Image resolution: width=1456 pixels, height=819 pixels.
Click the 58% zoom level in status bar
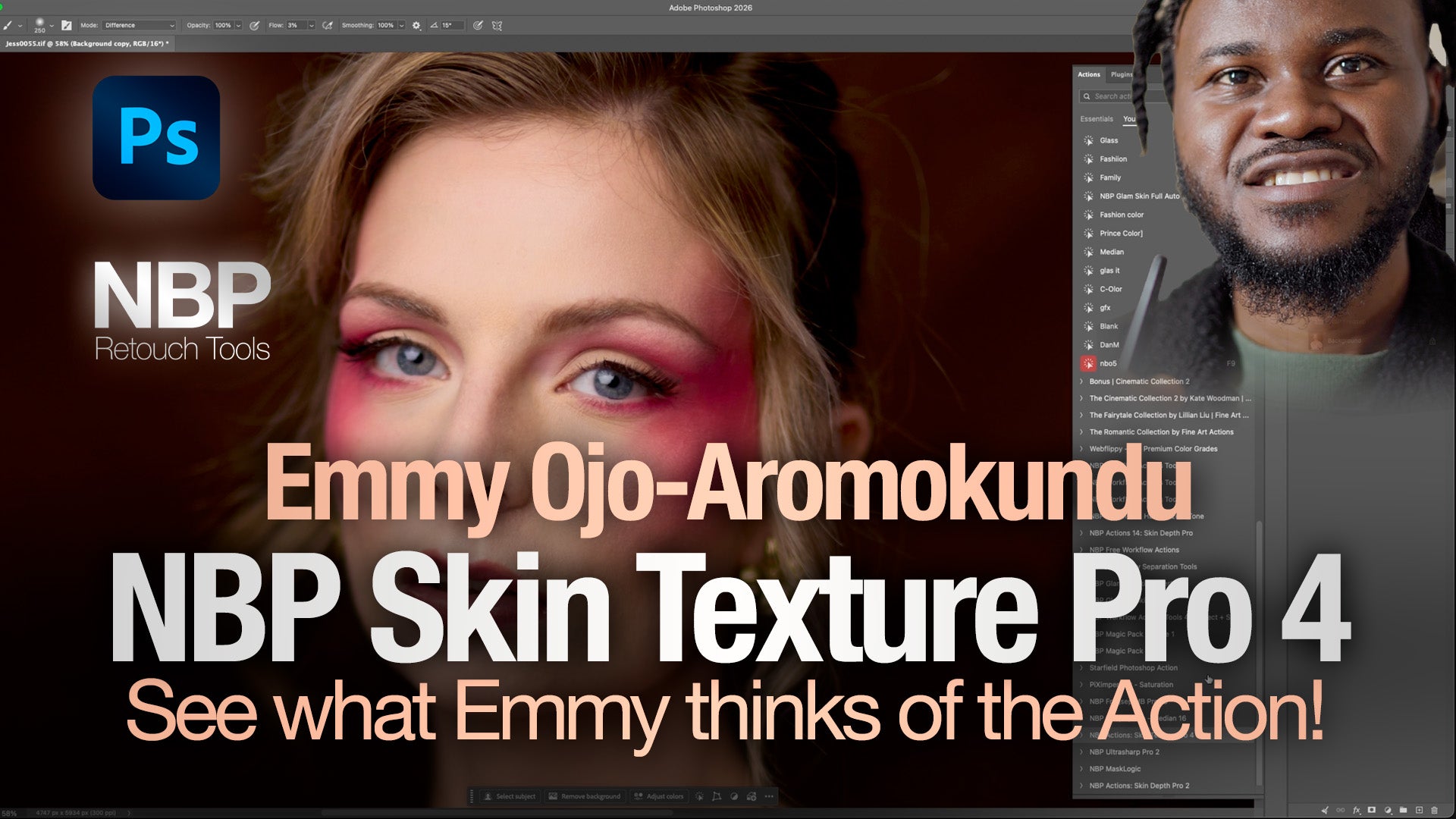[9, 813]
